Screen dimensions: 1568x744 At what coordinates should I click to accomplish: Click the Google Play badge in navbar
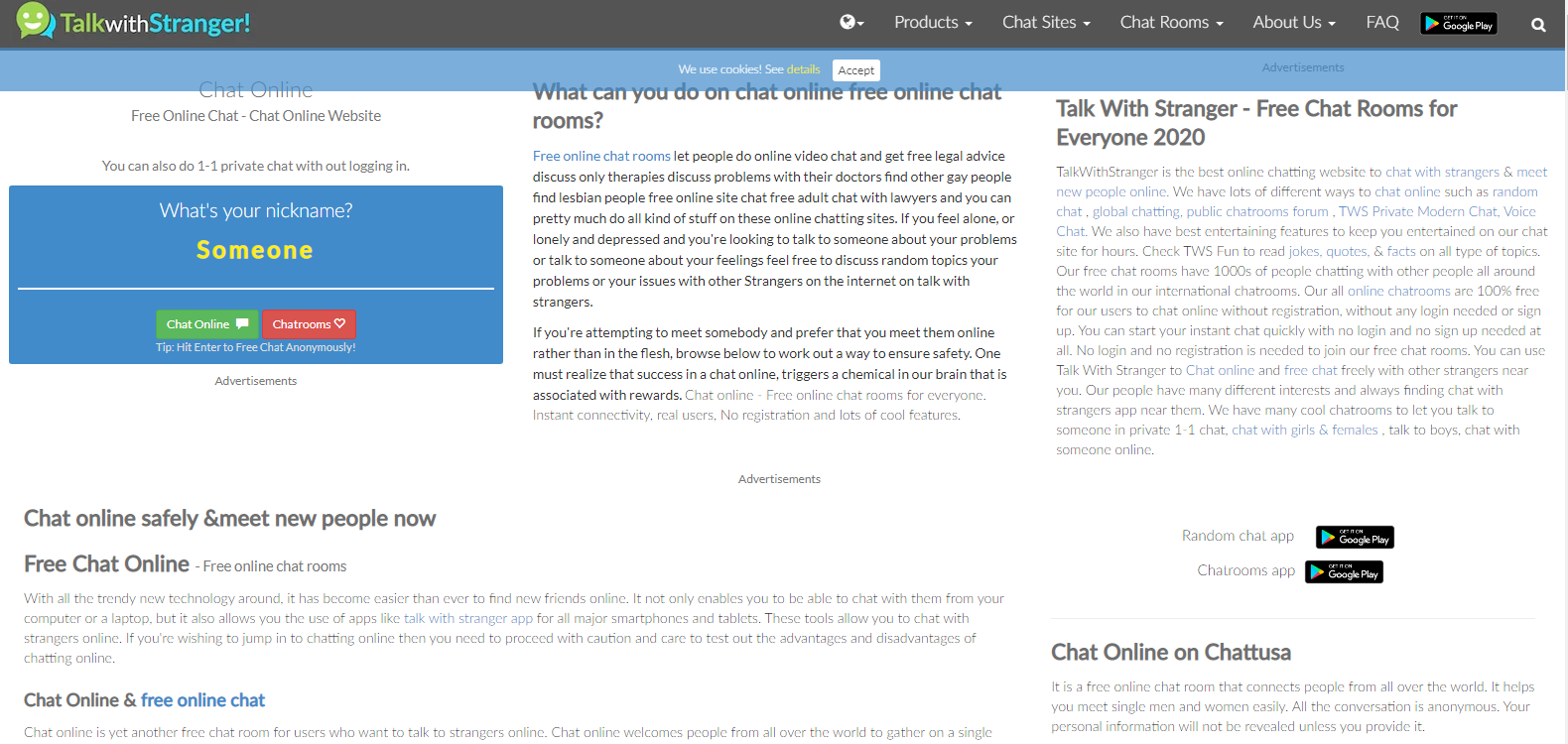tap(1458, 24)
